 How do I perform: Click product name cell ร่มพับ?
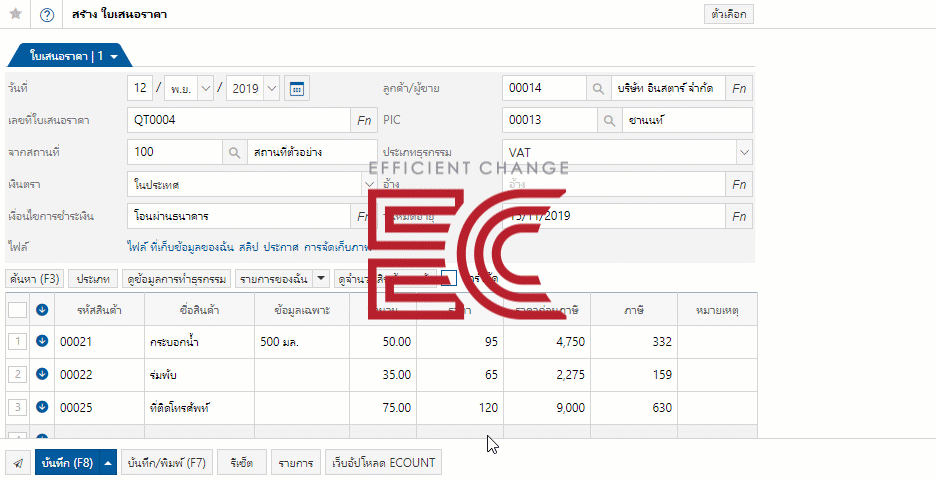pos(199,375)
